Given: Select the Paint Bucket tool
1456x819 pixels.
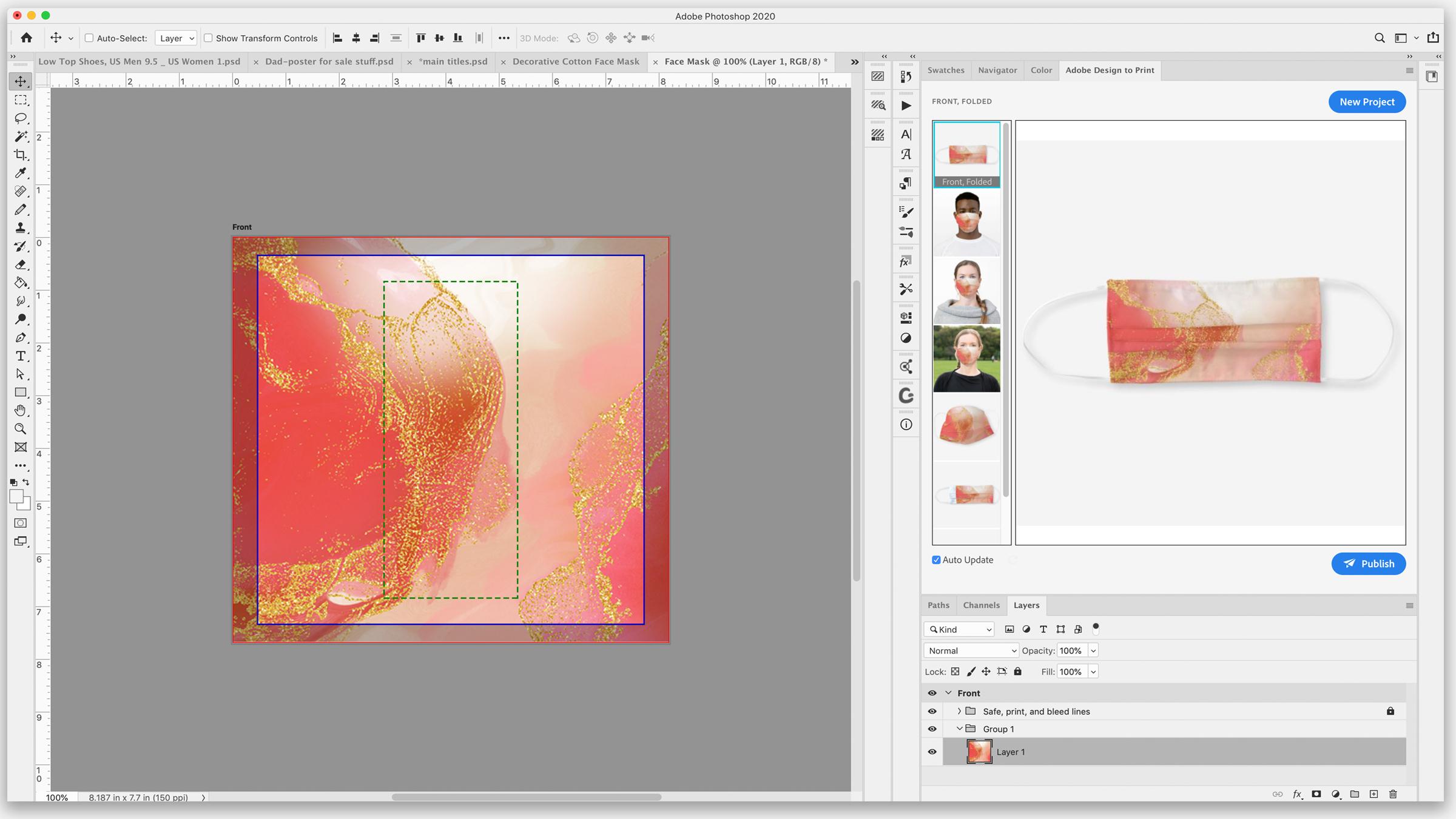Looking at the screenshot, I should [x=21, y=283].
